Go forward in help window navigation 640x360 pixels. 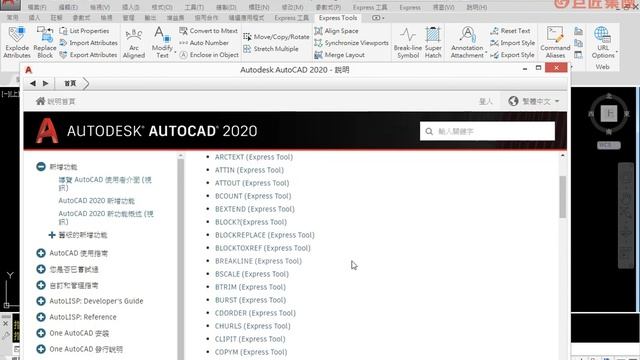click(46, 83)
